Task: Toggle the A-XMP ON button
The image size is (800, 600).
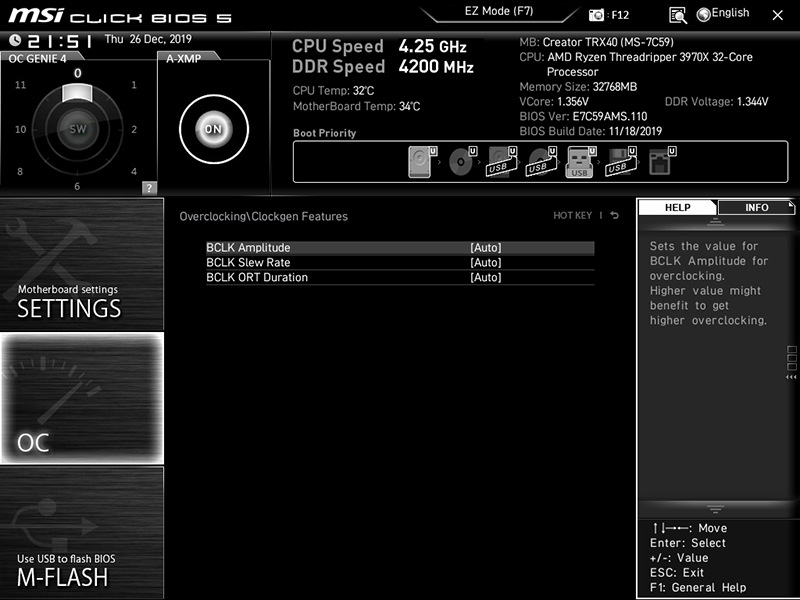Action: 214,129
